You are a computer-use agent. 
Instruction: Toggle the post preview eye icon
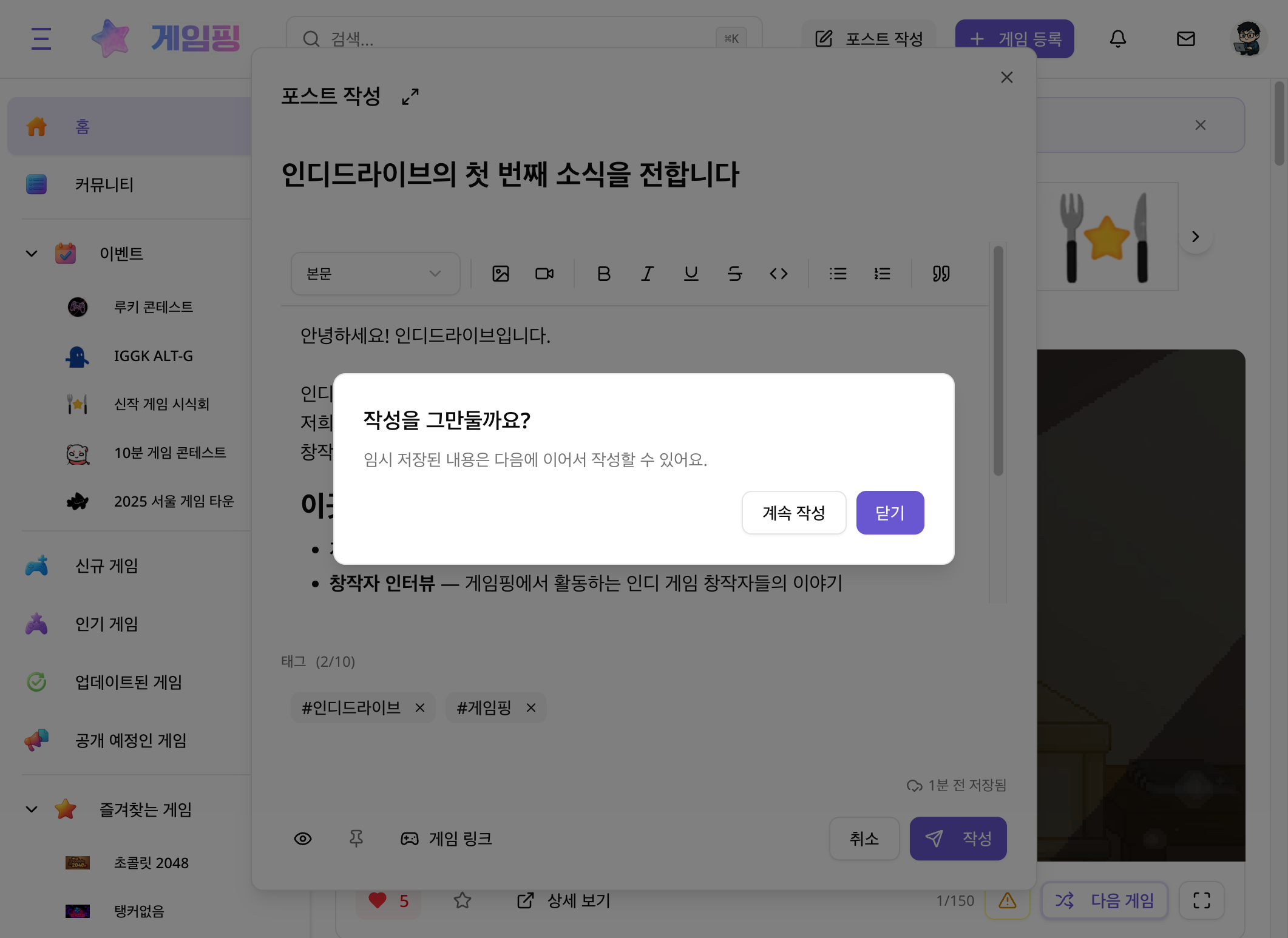tap(303, 838)
